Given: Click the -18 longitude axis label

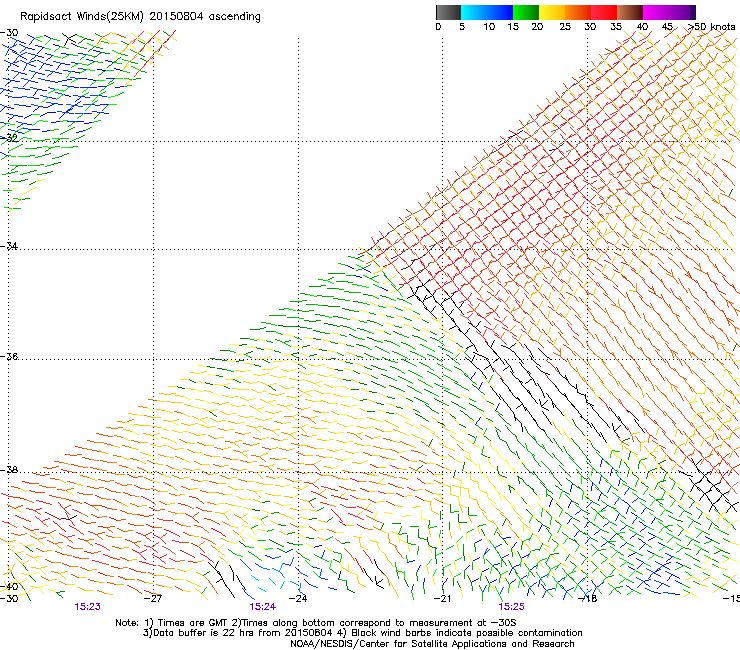Looking at the screenshot, I should 588,599.
